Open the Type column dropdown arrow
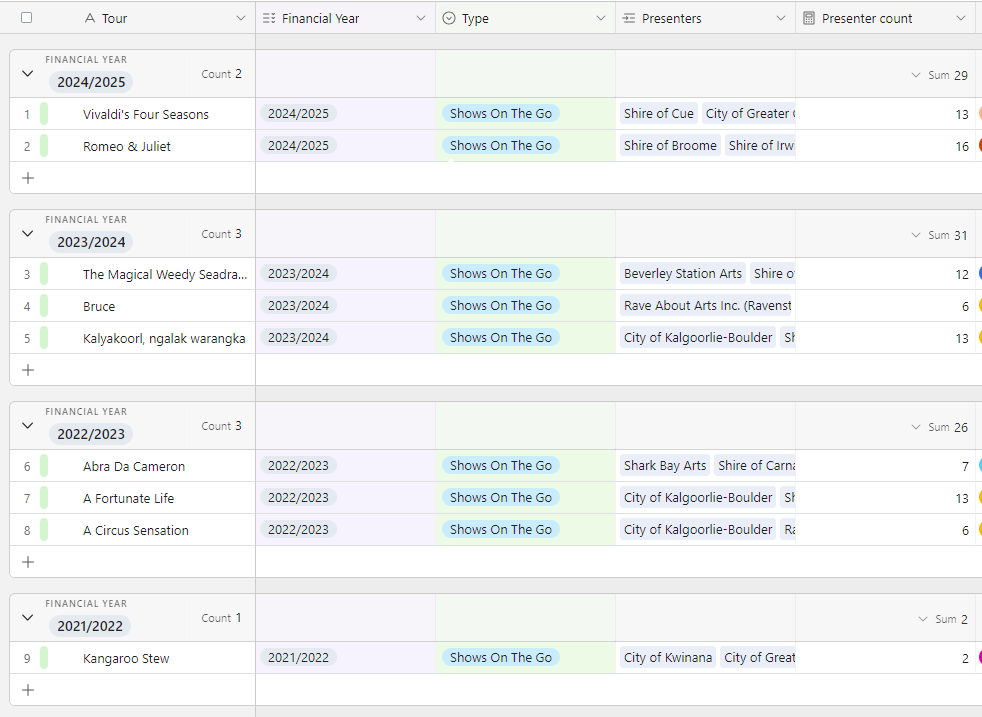Screen dimensions: 982x717 (x=601, y=18)
